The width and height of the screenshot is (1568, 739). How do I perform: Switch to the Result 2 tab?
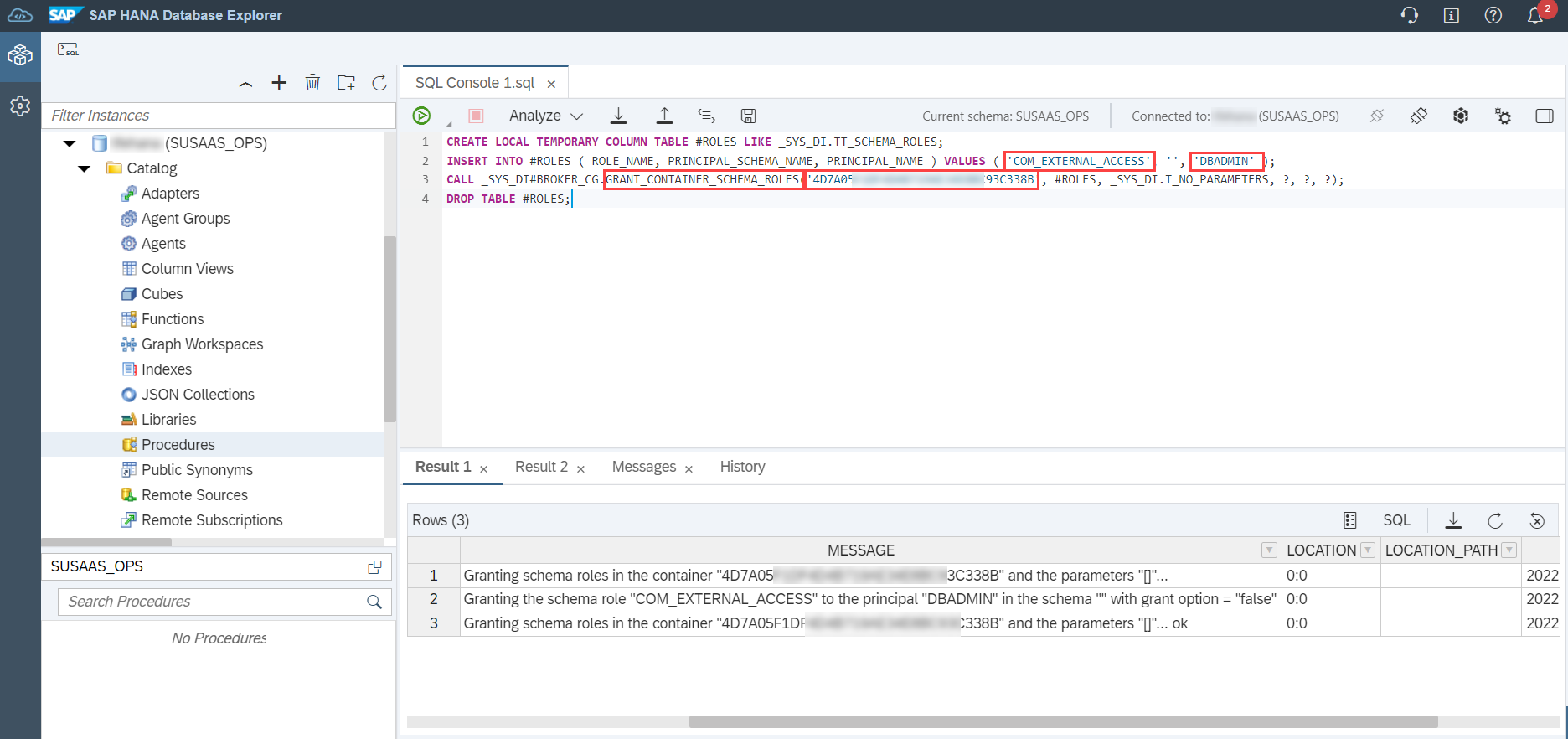click(541, 467)
